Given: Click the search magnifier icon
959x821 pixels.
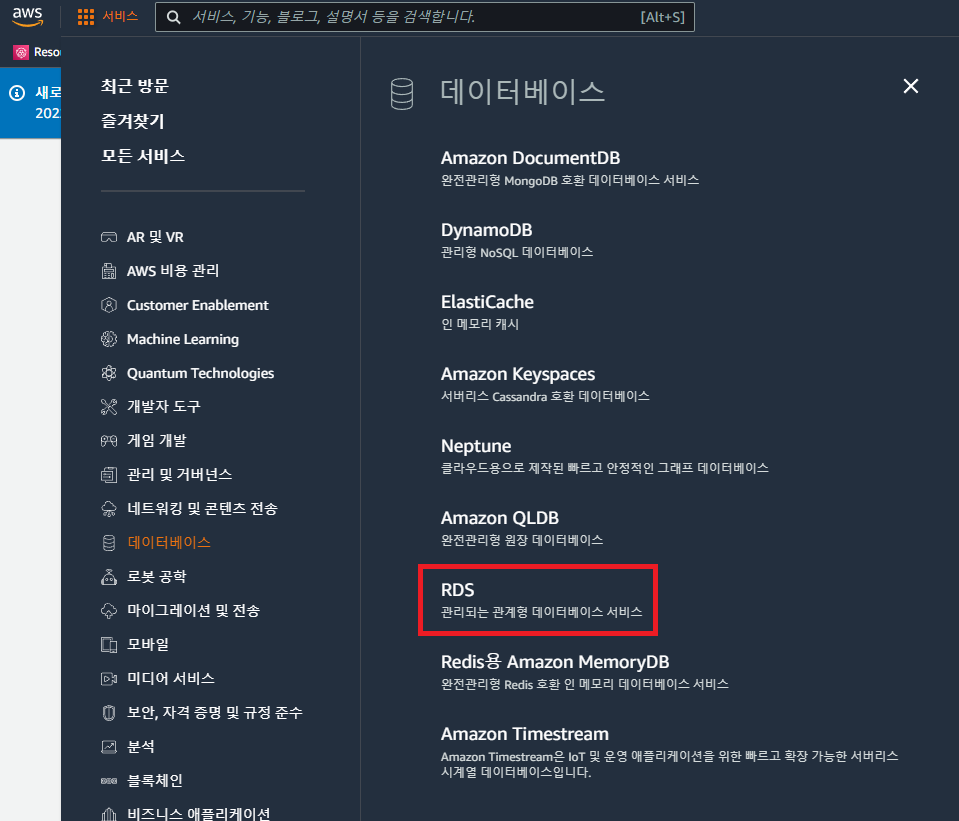Looking at the screenshot, I should [x=174, y=17].
